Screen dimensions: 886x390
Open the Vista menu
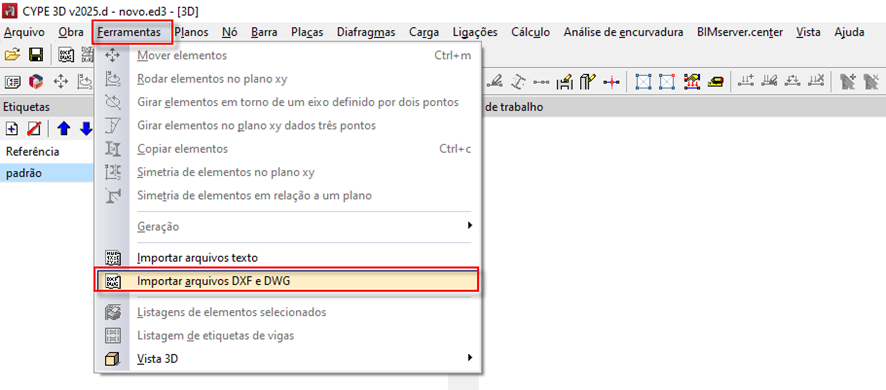(x=808, y=32)
